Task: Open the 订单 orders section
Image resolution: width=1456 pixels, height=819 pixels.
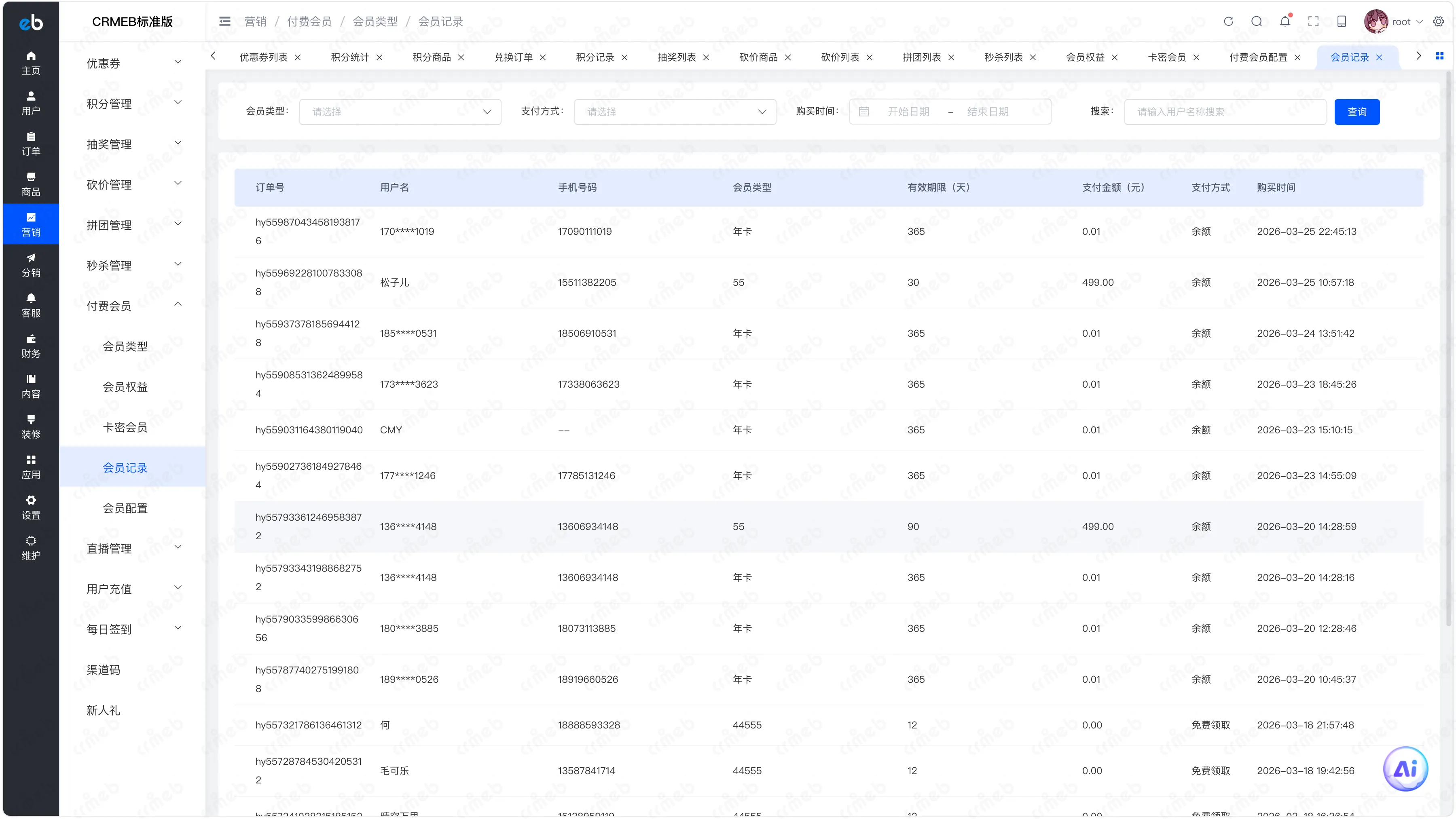Action: [x=31, y=144]
